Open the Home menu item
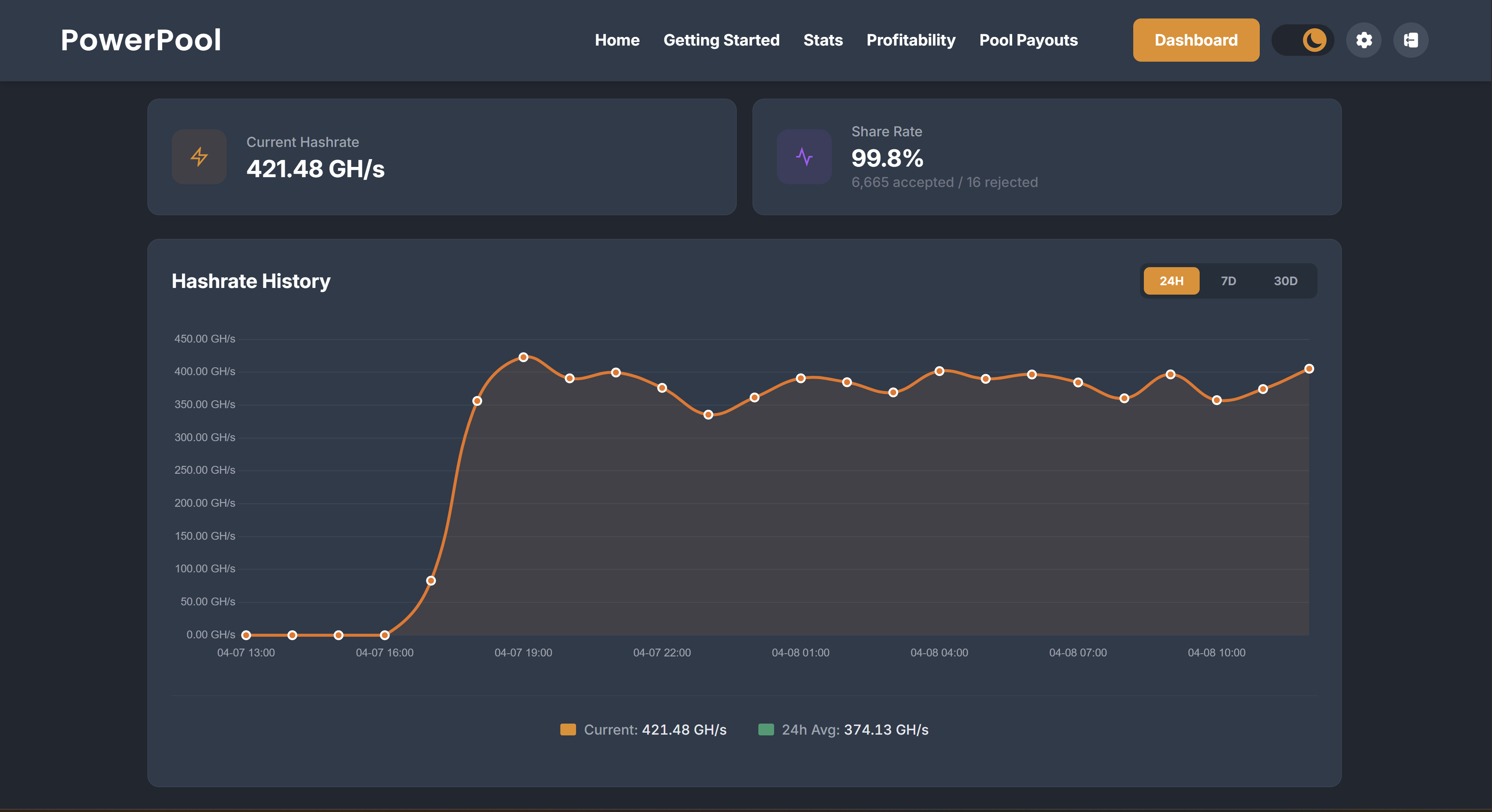Viewport: 1492px width, 812px height. pyautogui.click(x=617, y=40)
